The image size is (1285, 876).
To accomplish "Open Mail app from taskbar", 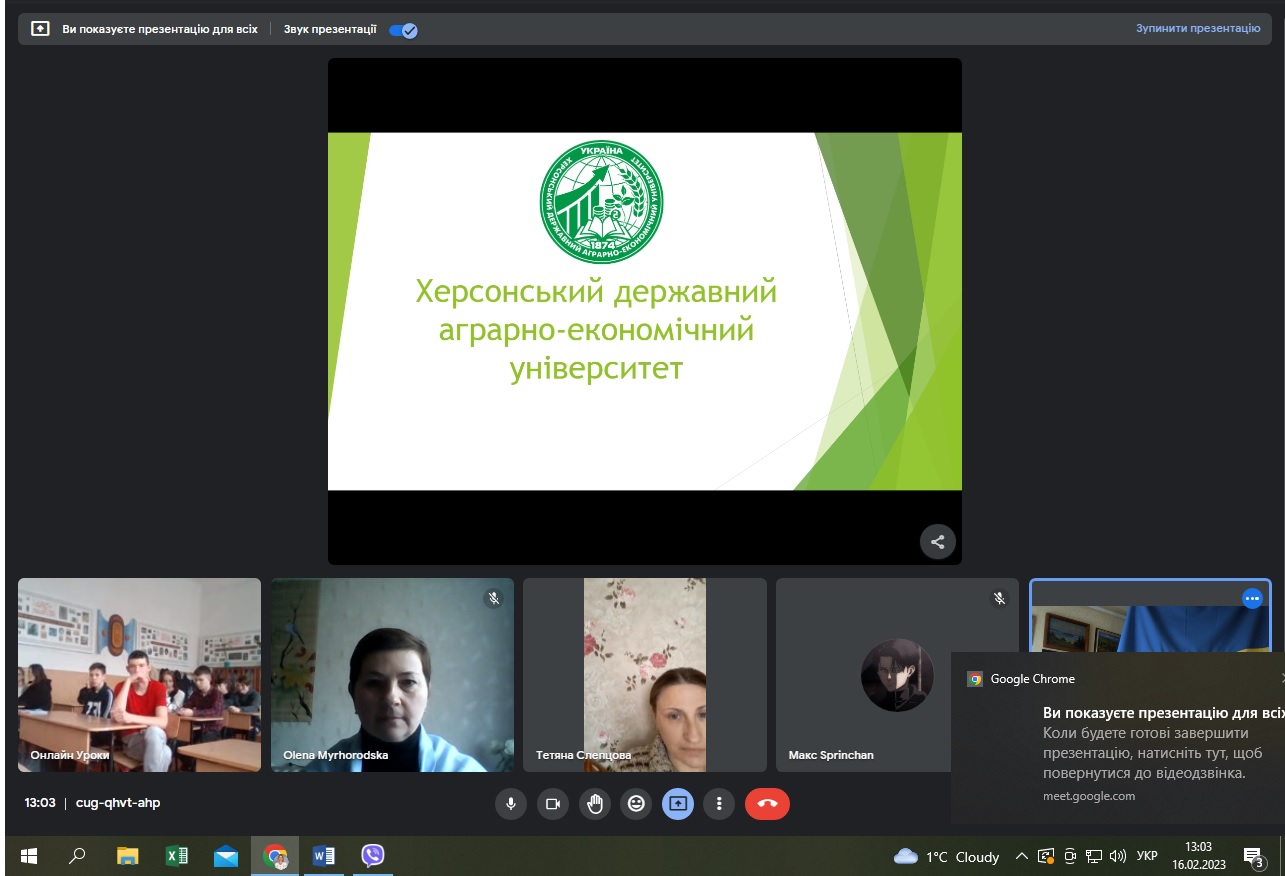I will click(x=226, y=856).
